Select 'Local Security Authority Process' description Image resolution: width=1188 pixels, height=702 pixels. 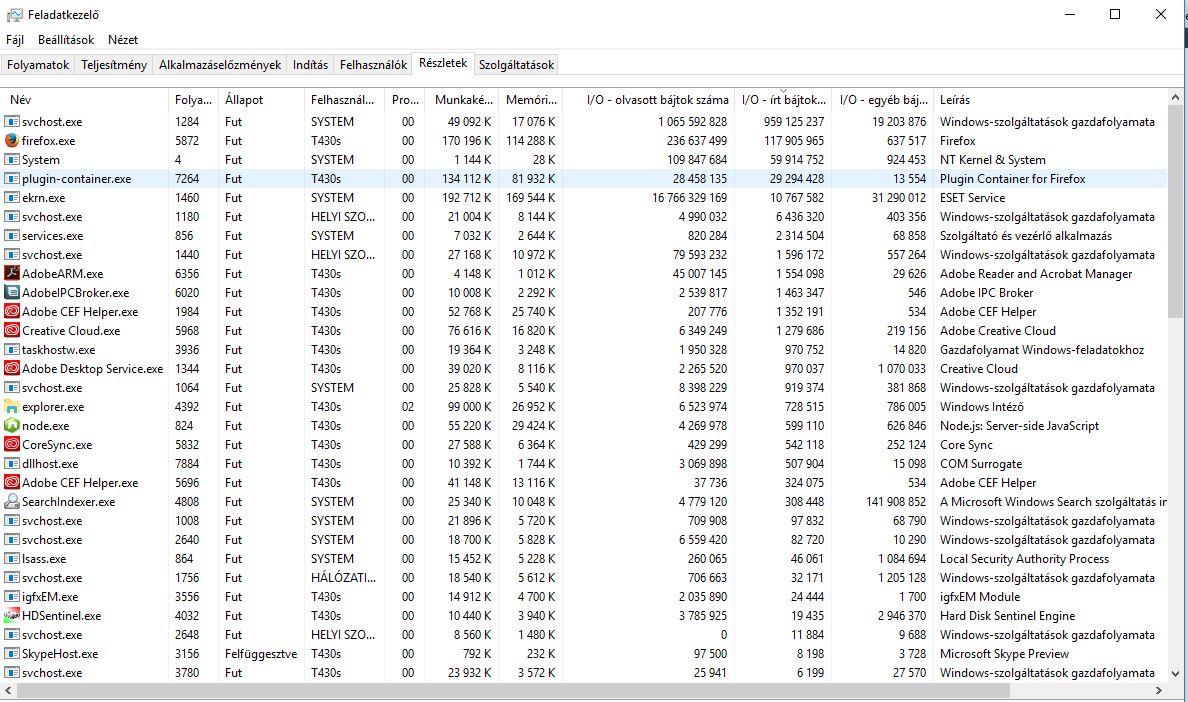point(1024,559)
